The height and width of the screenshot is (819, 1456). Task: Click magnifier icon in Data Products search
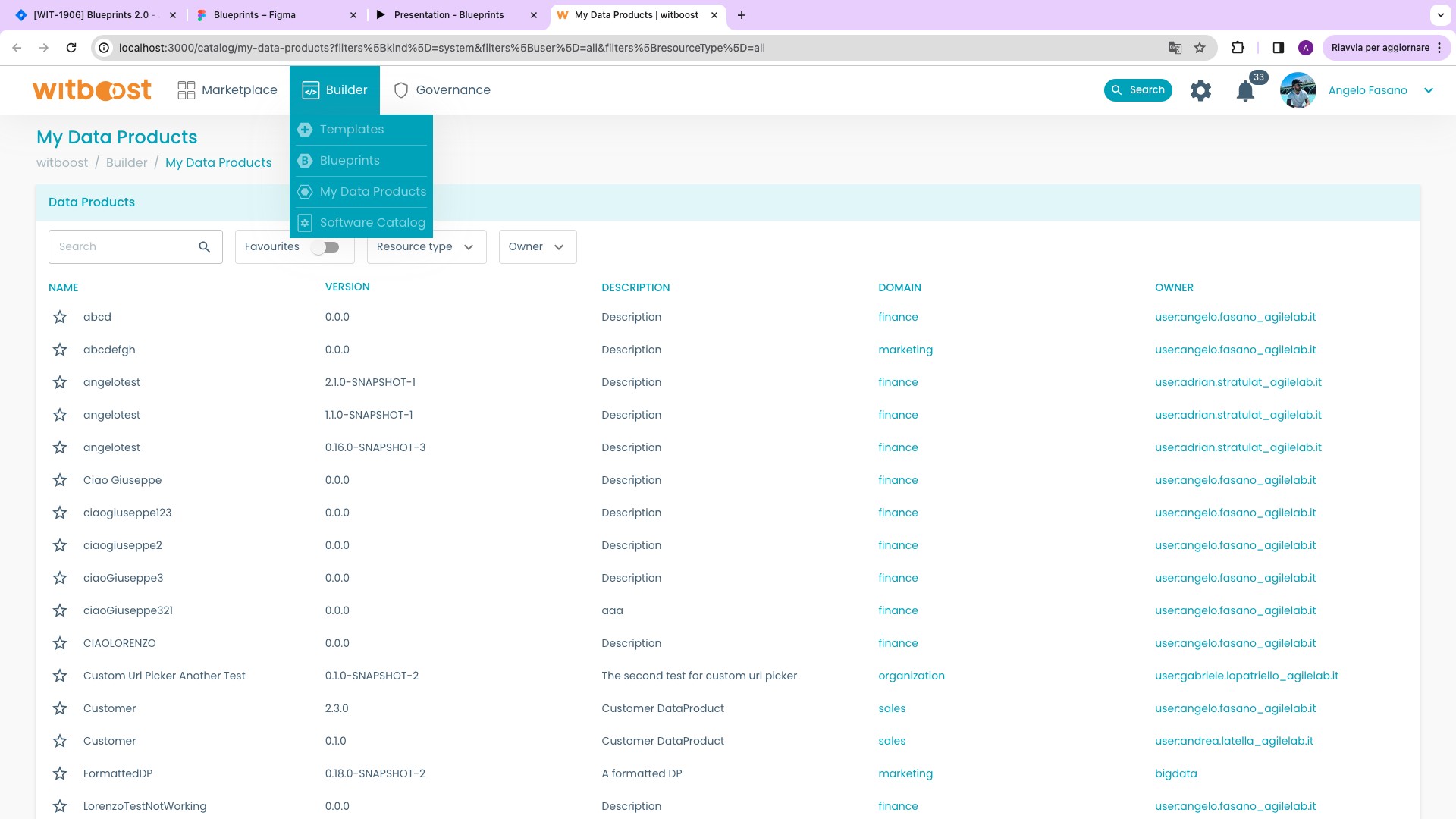click(x=205, y=247)
